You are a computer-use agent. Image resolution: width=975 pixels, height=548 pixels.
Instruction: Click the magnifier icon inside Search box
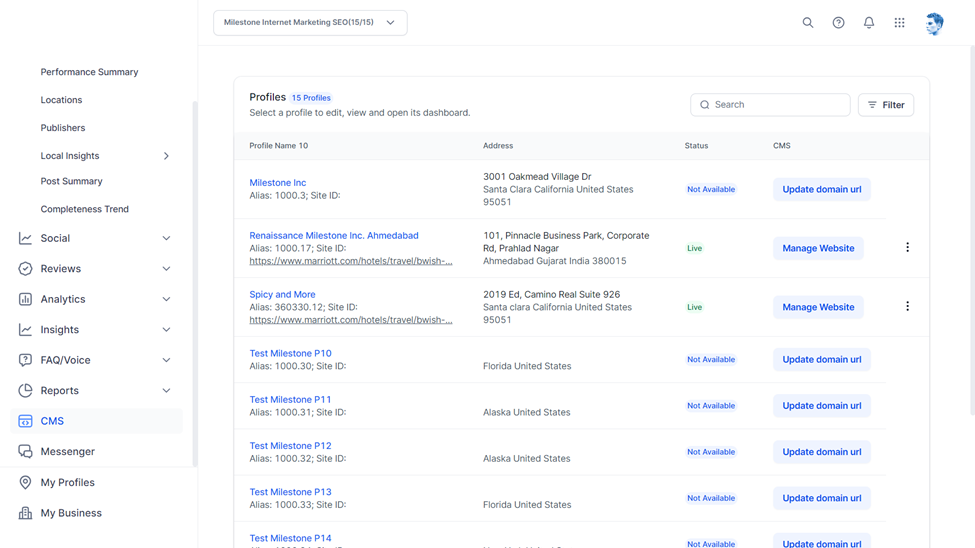click(705, 104)
